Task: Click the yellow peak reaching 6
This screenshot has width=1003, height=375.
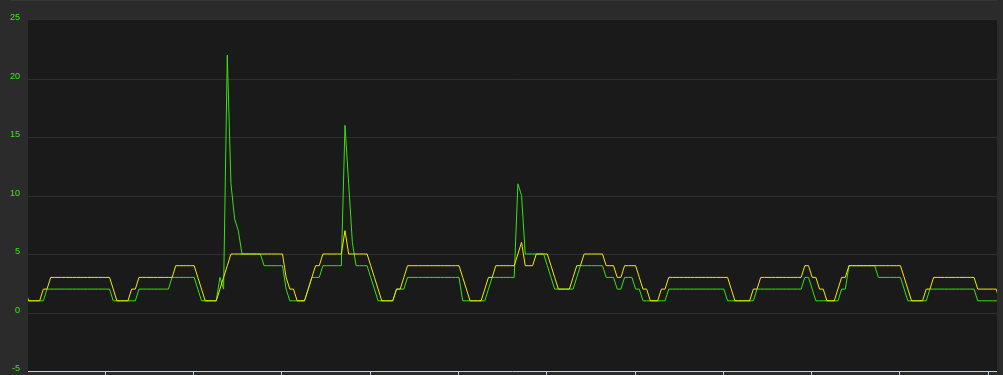Action: pyautogui.click(x=521, y=243)
